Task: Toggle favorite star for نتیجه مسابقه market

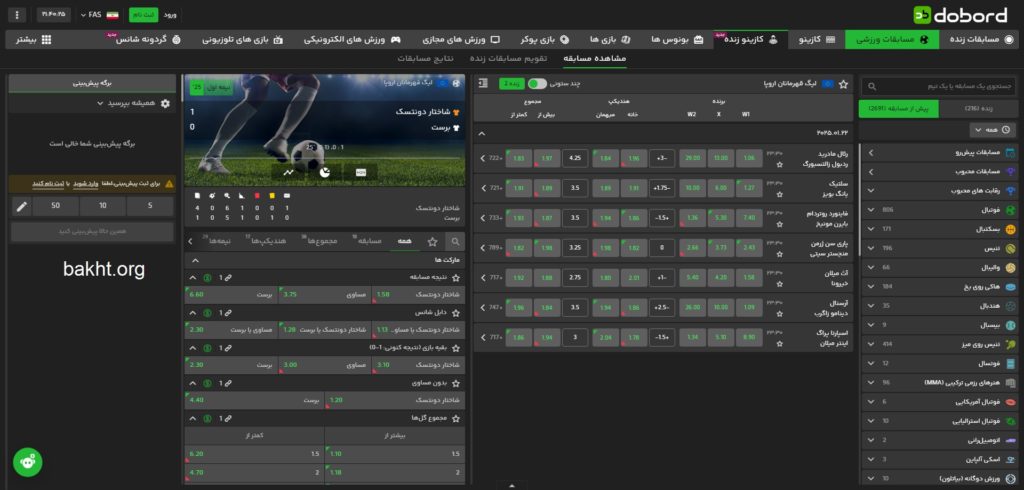Action: click(456, 277)
